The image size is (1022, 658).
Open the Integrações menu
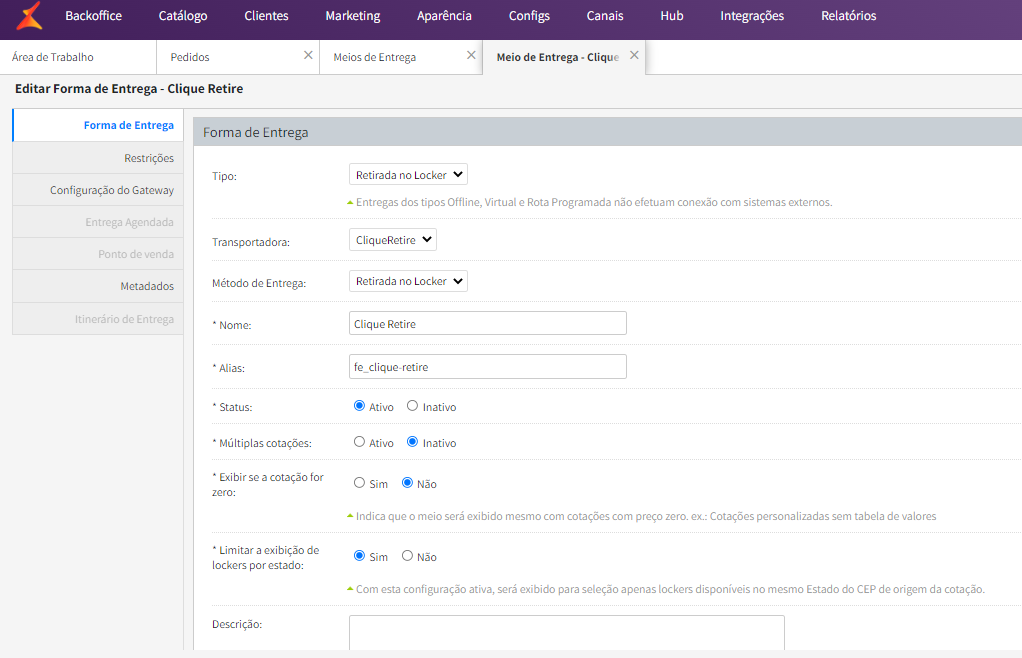click(752, 16)
